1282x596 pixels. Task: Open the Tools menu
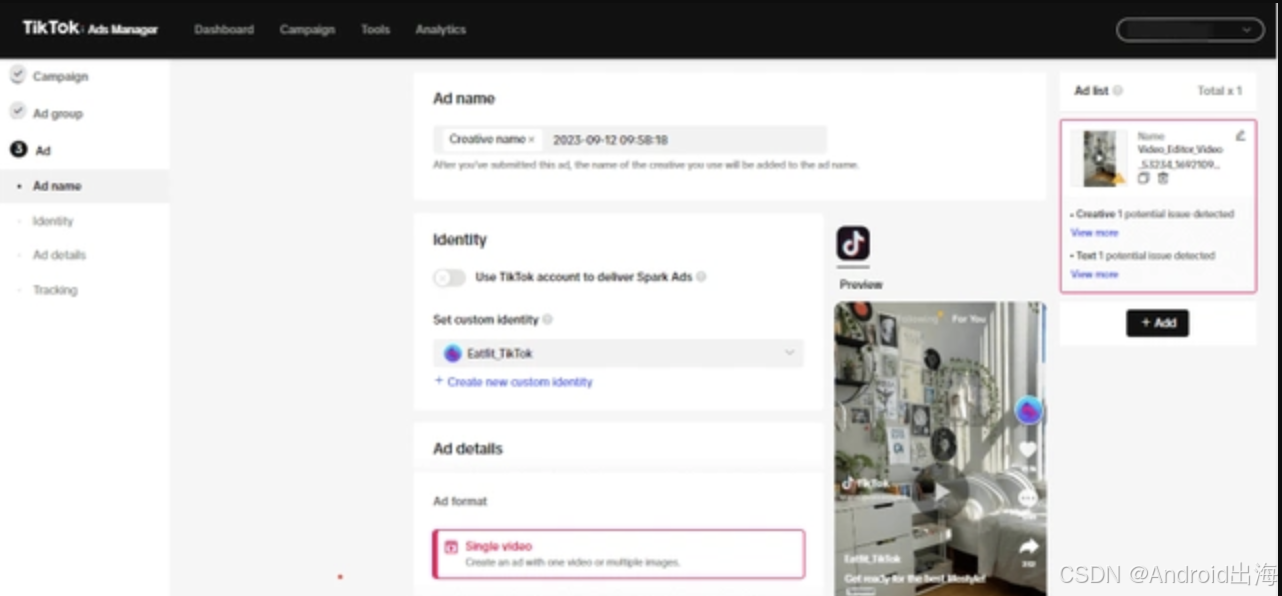click(375, 29)
